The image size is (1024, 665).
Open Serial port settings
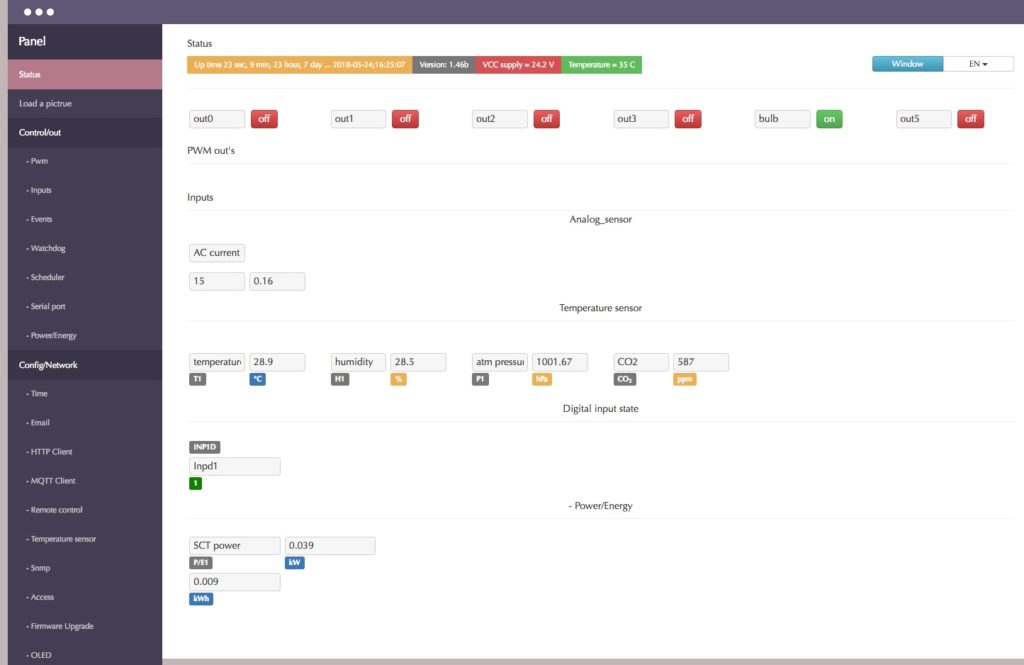[x=85, y=306]
